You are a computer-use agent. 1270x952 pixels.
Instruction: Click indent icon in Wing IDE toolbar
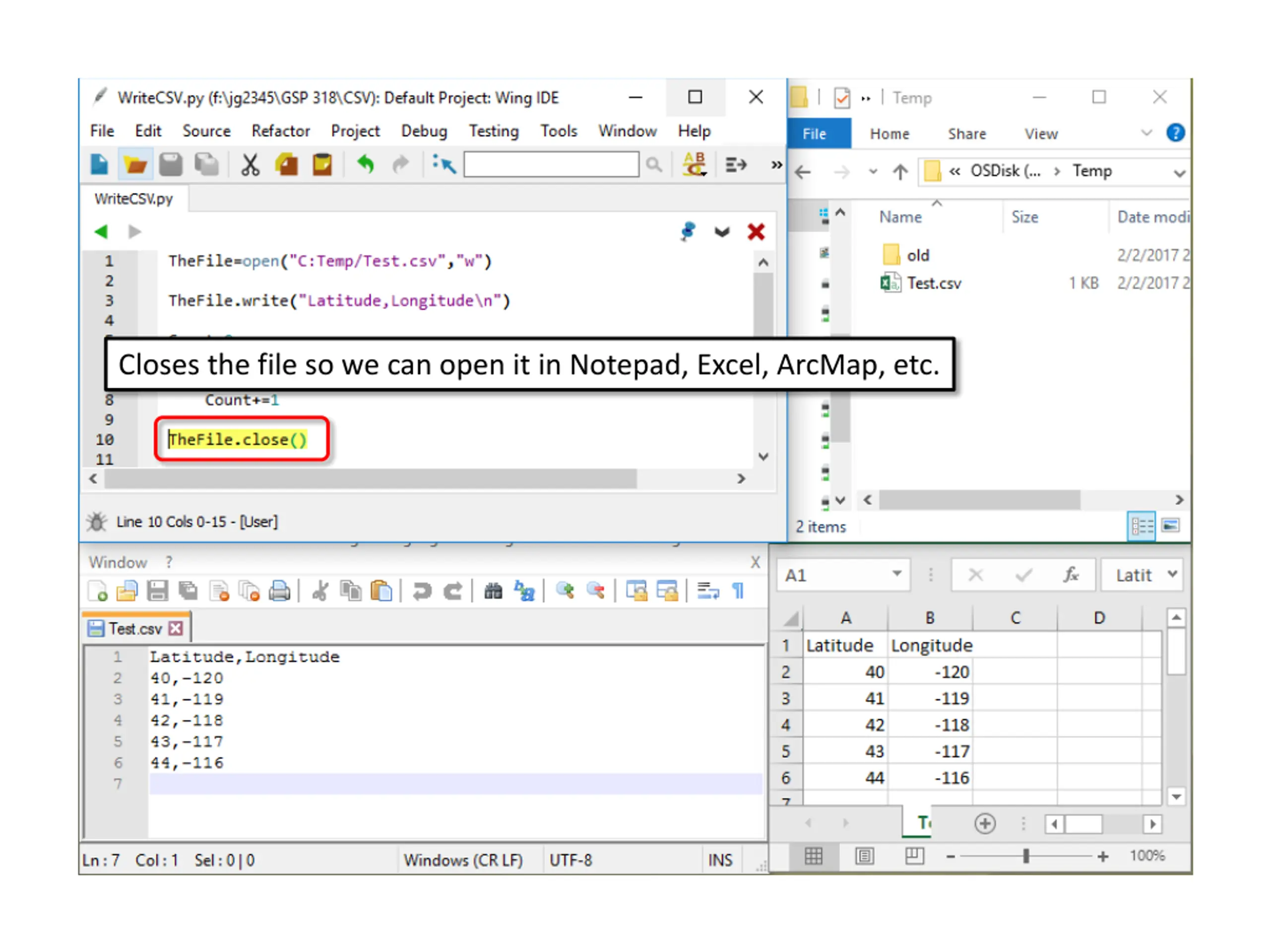pos(736,165)
